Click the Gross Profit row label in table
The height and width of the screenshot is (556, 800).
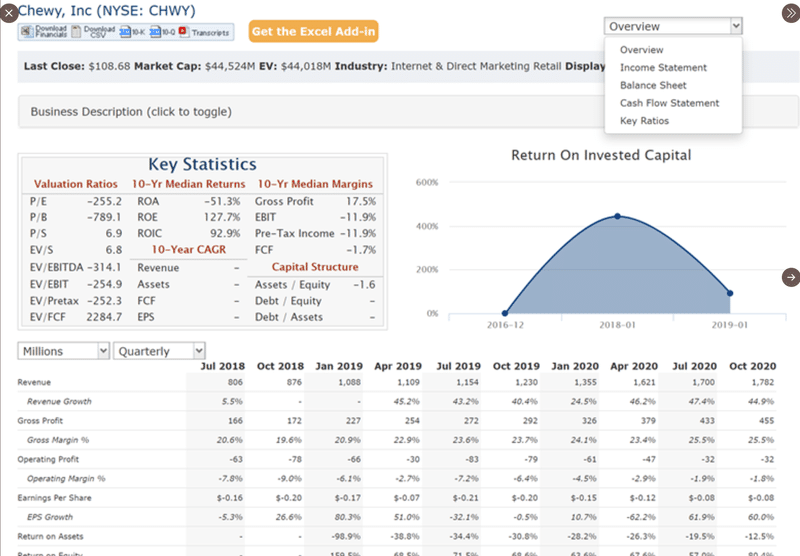coord(40,421)
